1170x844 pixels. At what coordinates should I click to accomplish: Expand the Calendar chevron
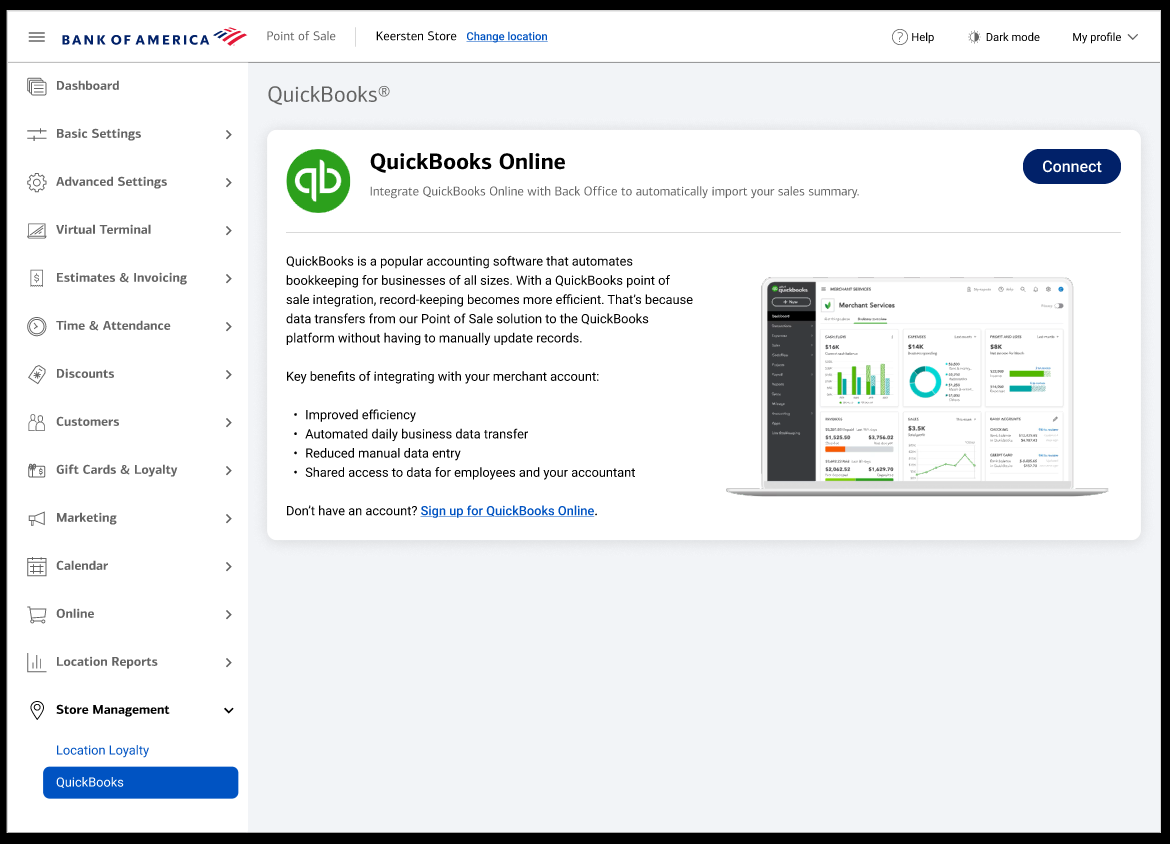click(228, 566)
